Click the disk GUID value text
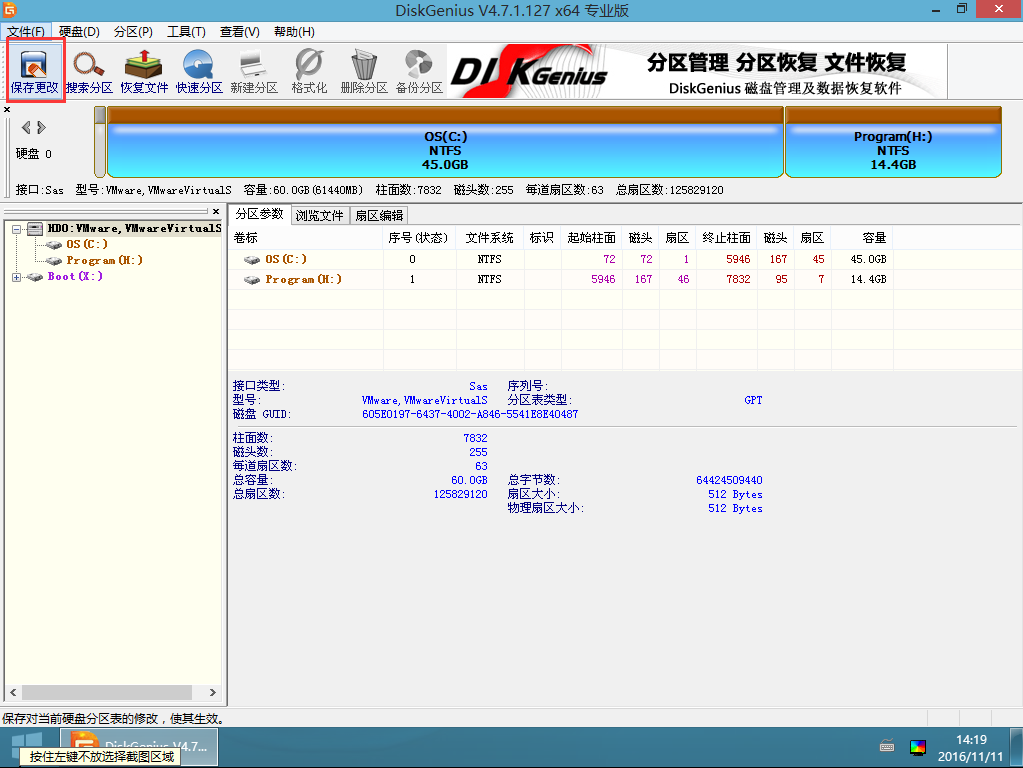 tap(470, 414)
